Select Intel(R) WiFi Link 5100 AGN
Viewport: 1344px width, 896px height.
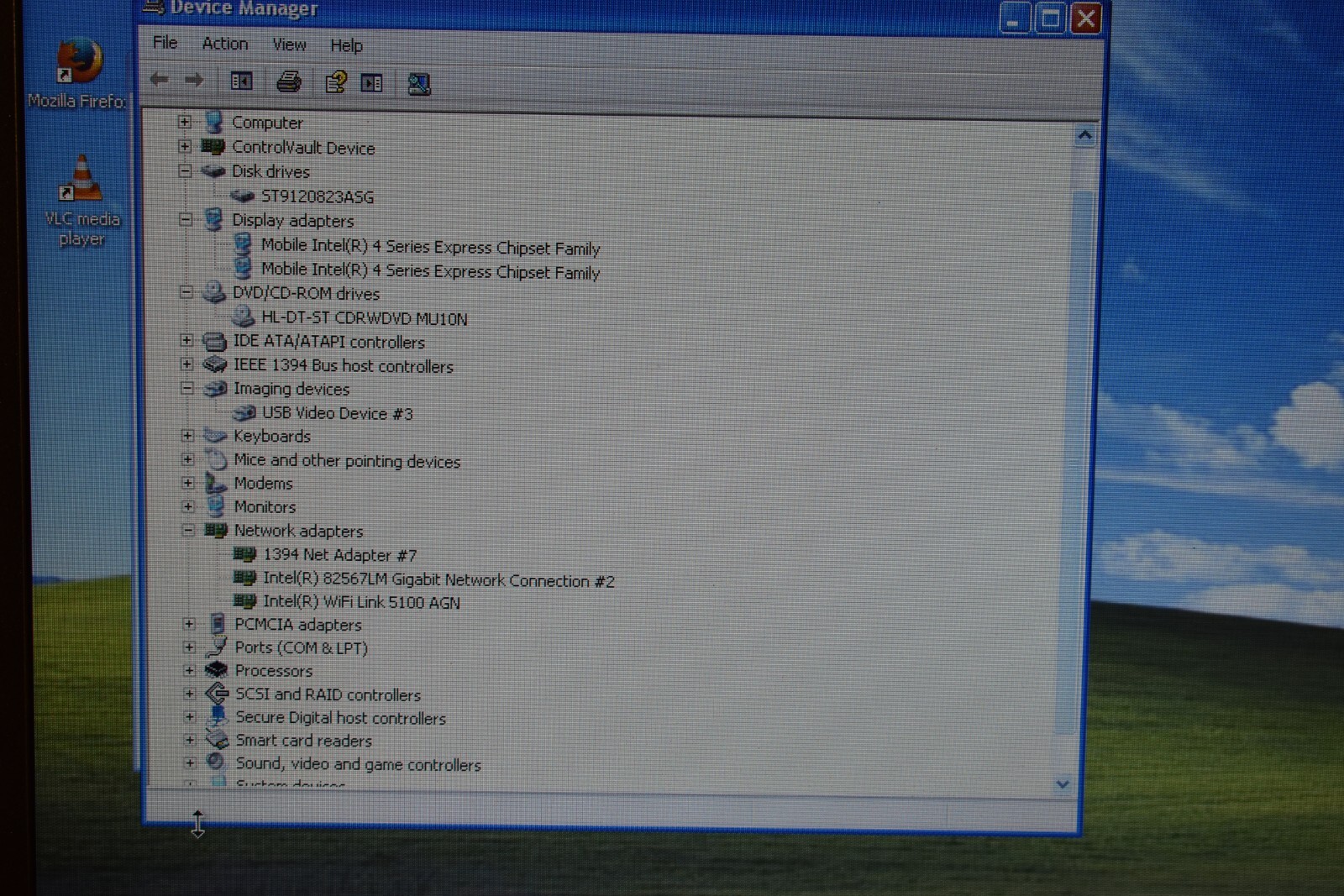(361, 602)
